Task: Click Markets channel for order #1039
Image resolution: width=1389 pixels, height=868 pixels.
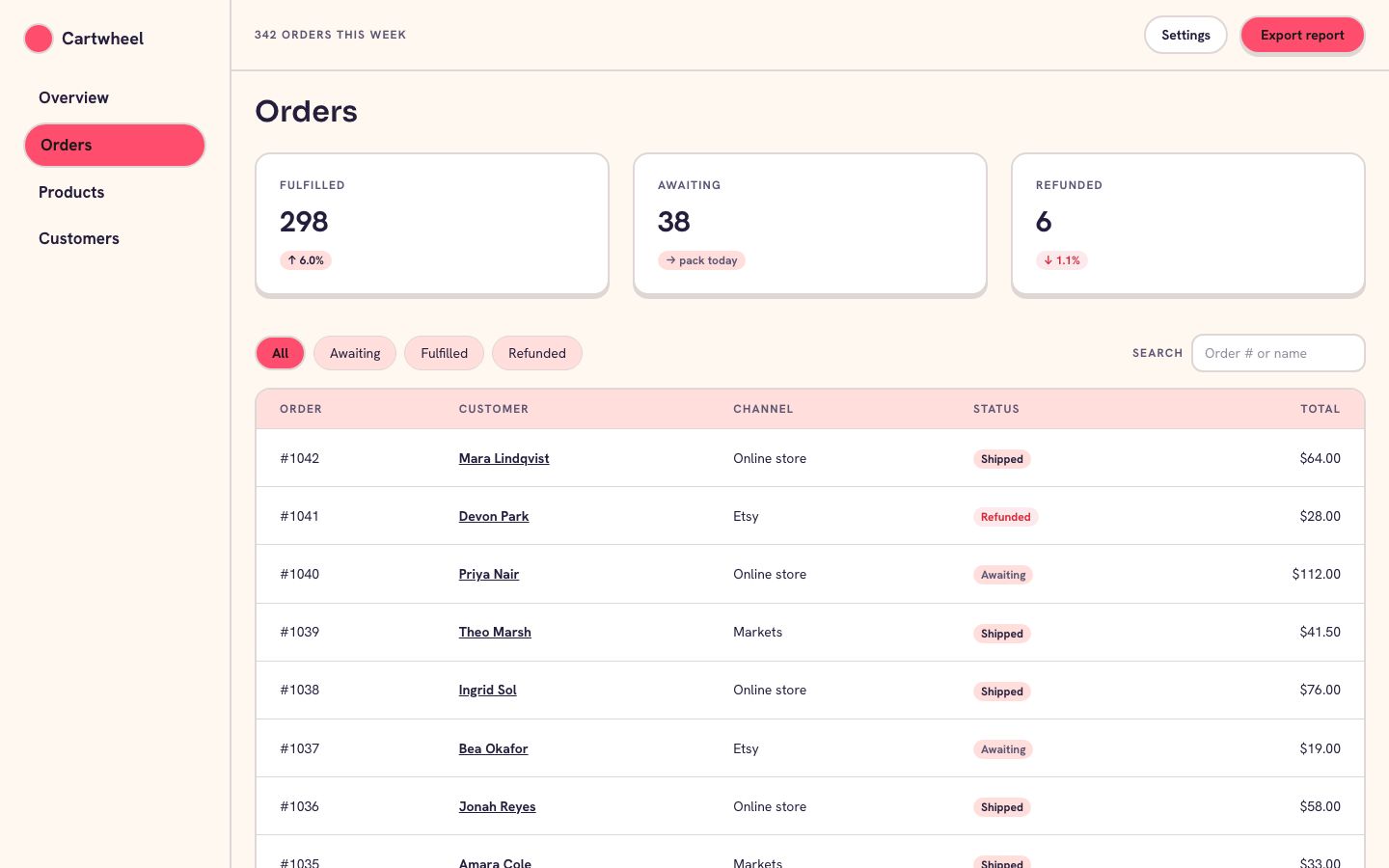Action: 757,632
